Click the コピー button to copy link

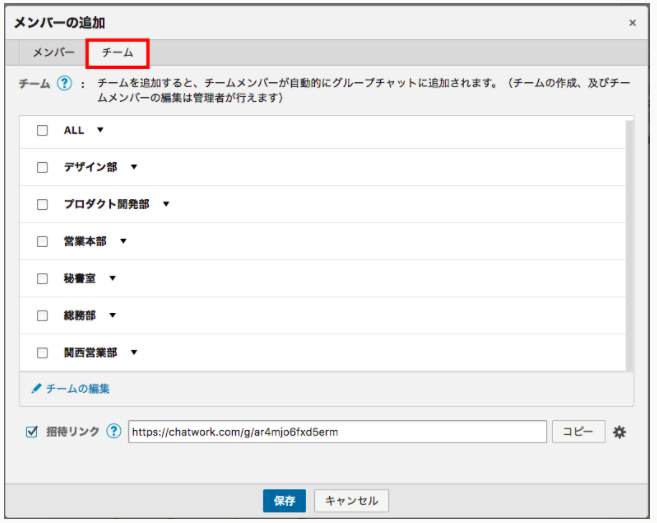coord(578,432)
